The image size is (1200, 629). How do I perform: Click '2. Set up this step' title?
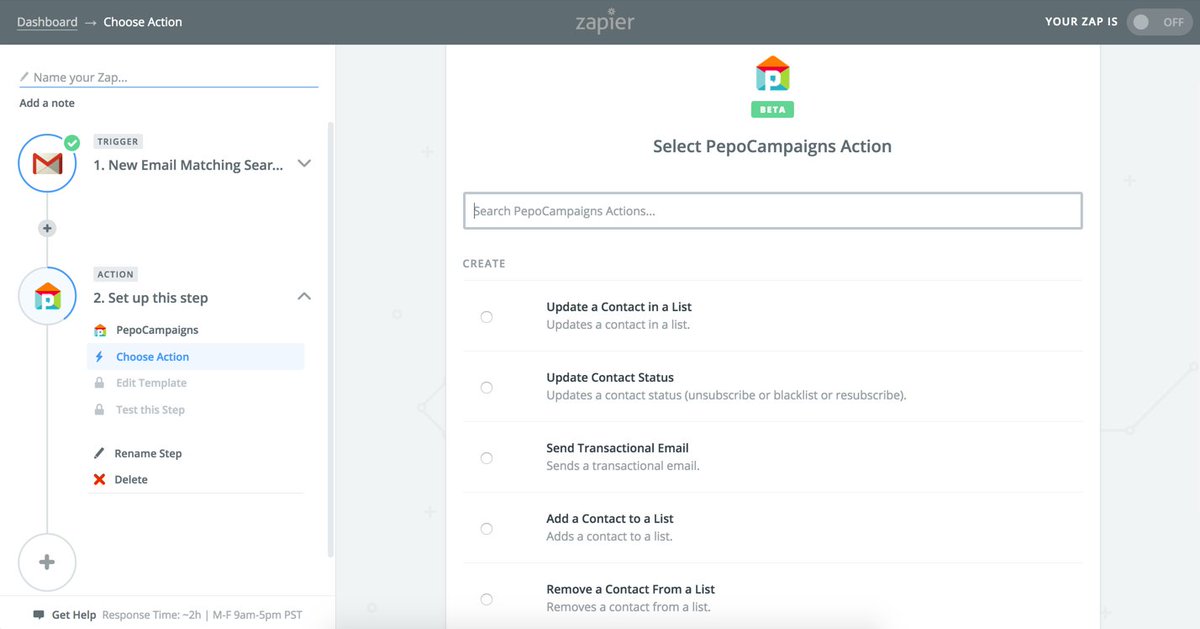pos(151,298)
